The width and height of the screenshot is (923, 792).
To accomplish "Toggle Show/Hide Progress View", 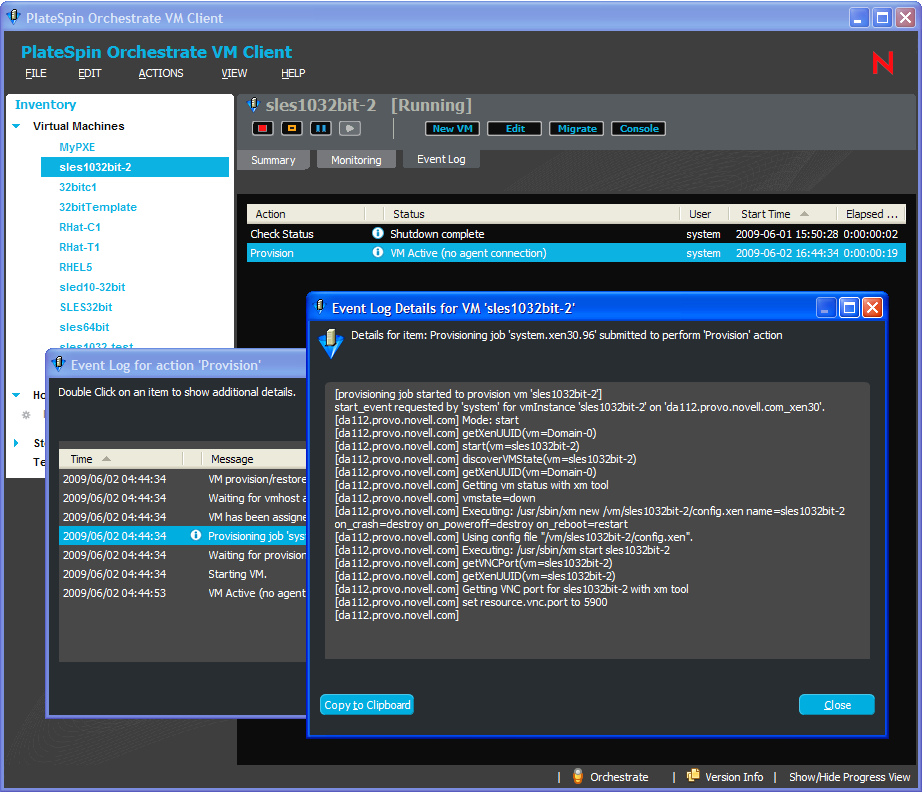I will (849, 777).
